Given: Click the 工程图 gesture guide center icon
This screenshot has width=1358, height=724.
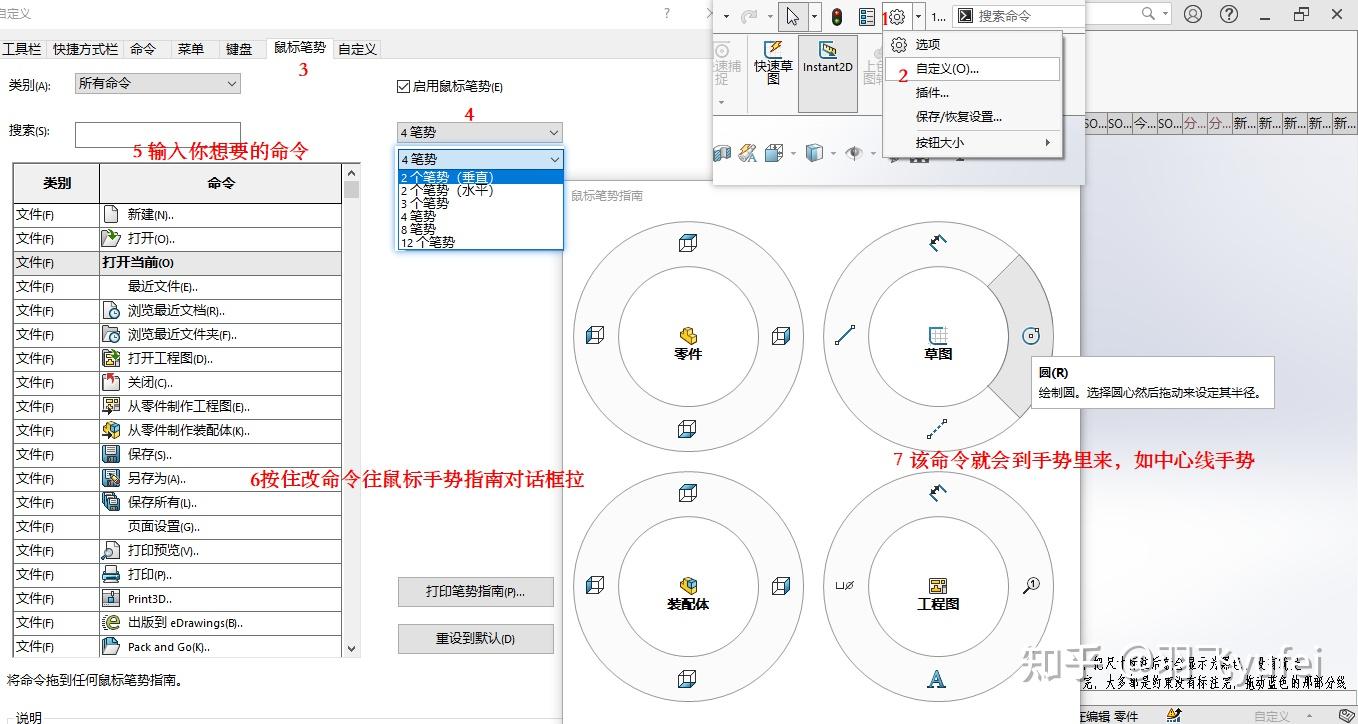Looking at the screenshot, I should pos(937,585).
